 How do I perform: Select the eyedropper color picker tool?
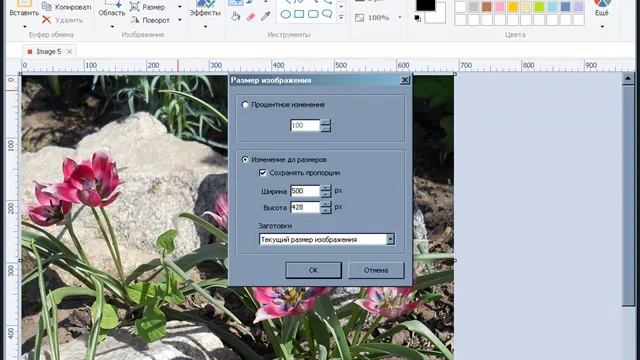[265, 16]
